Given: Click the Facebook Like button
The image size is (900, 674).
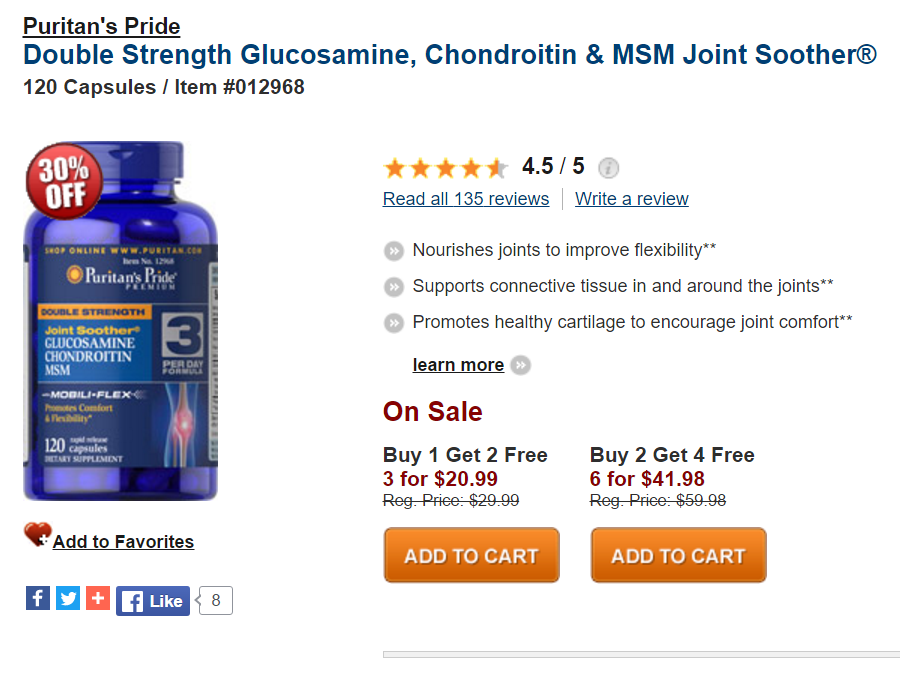Looking at the screenshot, I should click(153, 601).
